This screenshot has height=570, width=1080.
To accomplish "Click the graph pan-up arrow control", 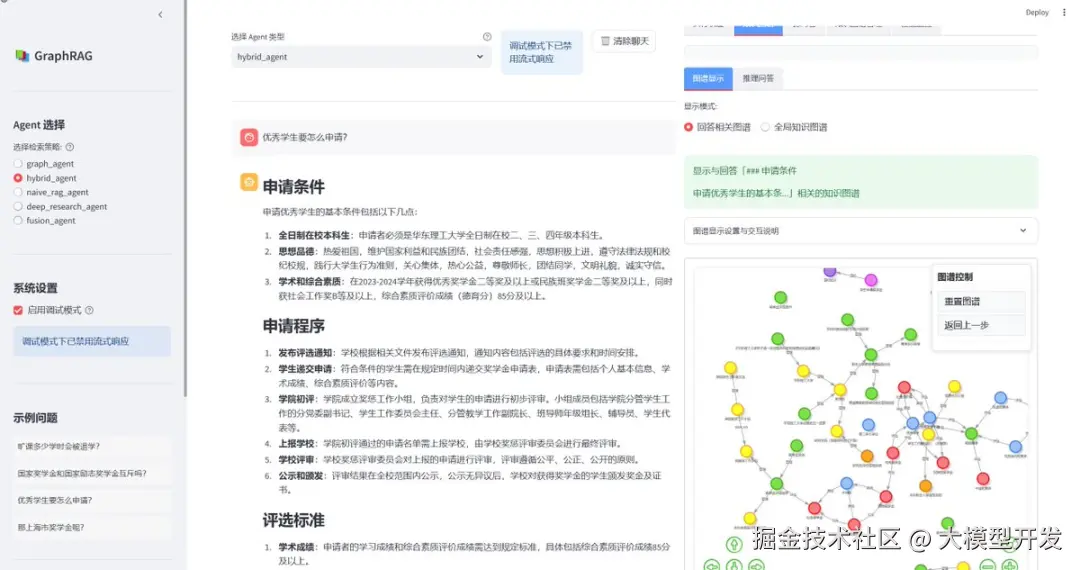I will click(x=734, y=544).
